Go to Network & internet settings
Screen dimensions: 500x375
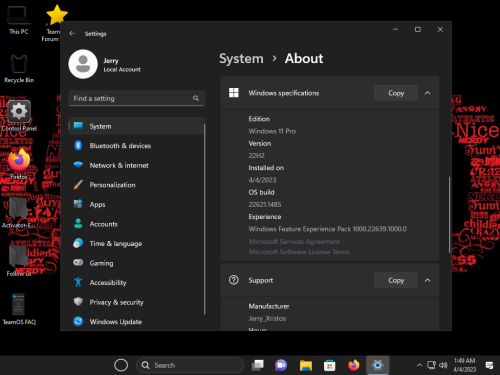click(136, 165)
